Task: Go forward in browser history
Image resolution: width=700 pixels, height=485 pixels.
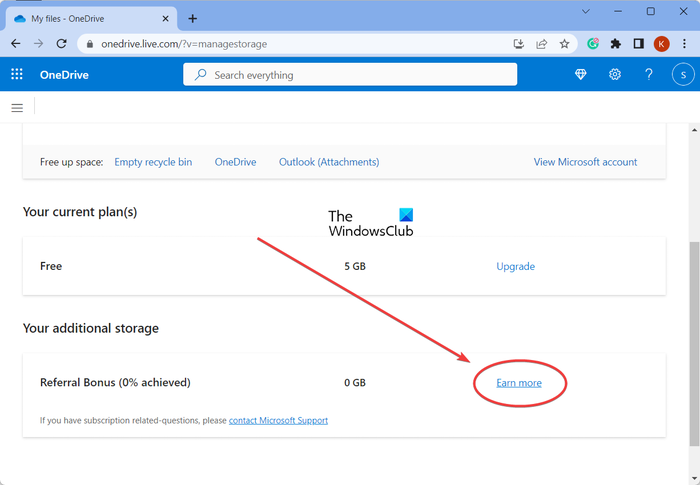Action: [x=39, y=43]
